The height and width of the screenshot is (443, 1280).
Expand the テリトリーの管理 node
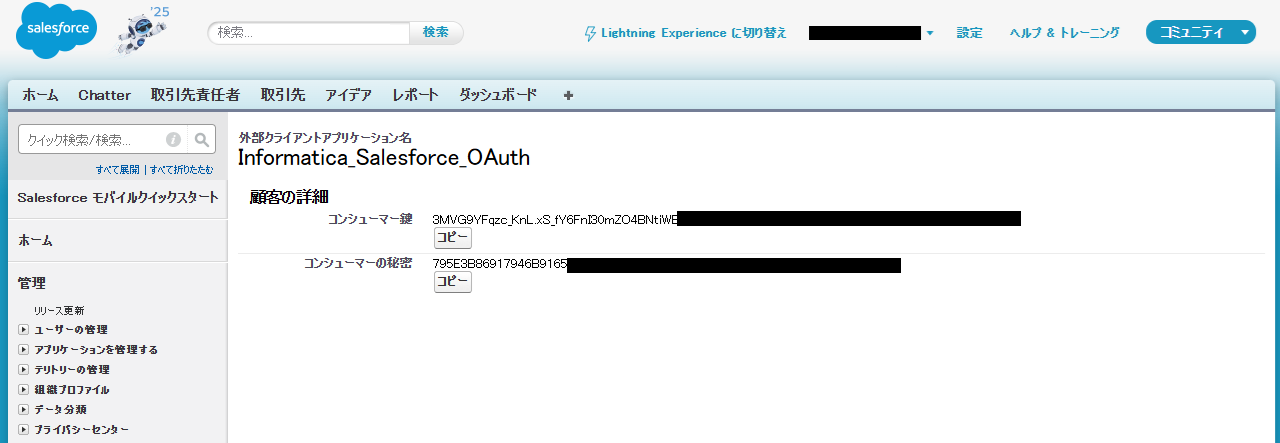[x=24, y=370]
